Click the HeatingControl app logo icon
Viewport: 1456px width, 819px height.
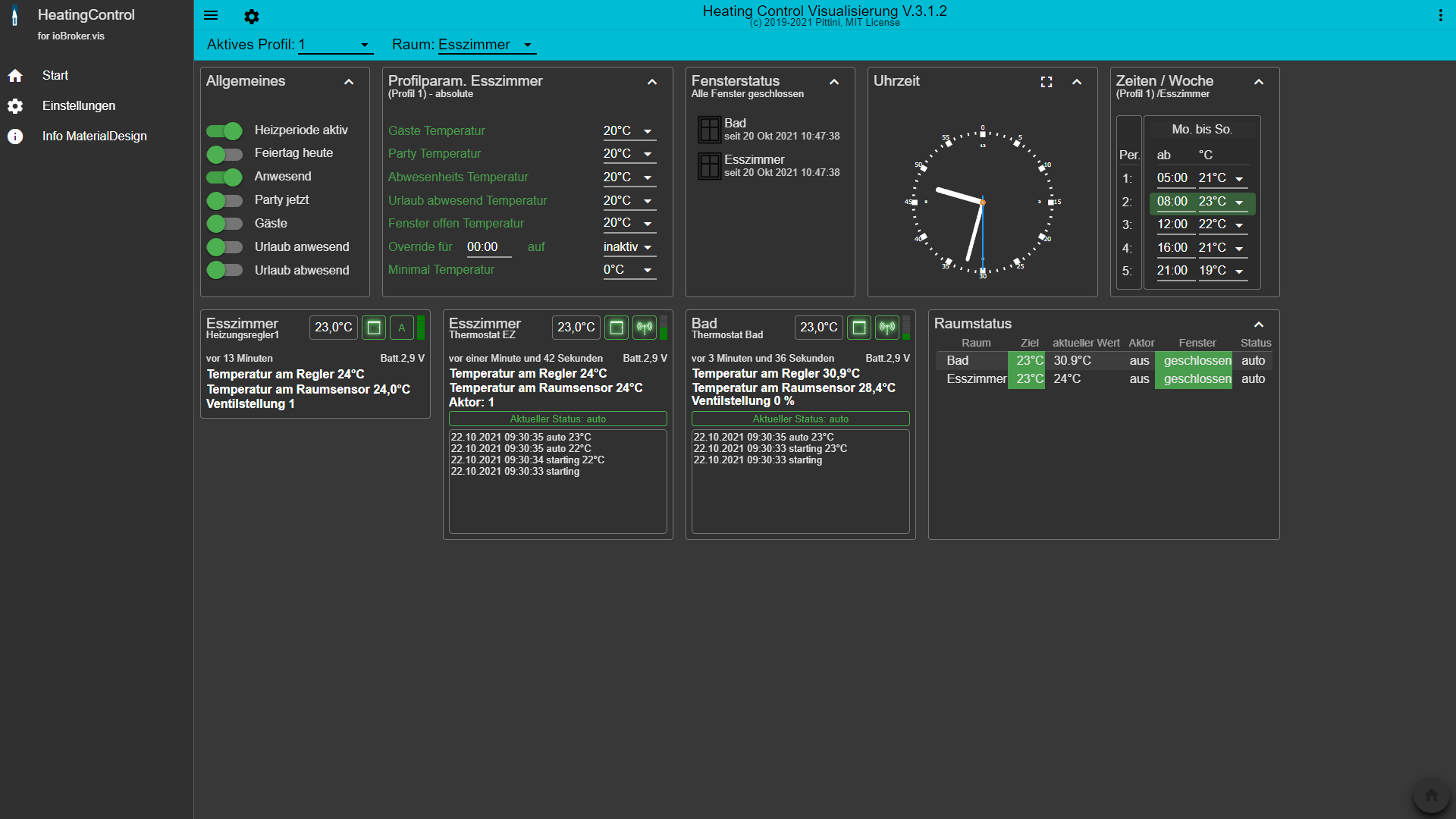[x=14, y=17]
